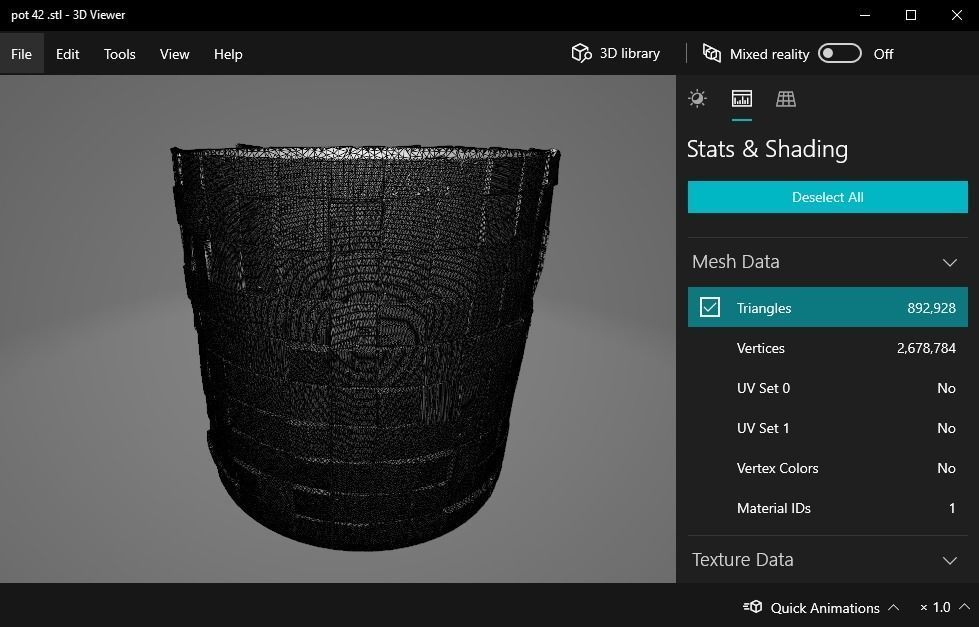This screenshot has width=979, height=627.
Task: Click the Mixed reality icon
Action: coord(712,53)
